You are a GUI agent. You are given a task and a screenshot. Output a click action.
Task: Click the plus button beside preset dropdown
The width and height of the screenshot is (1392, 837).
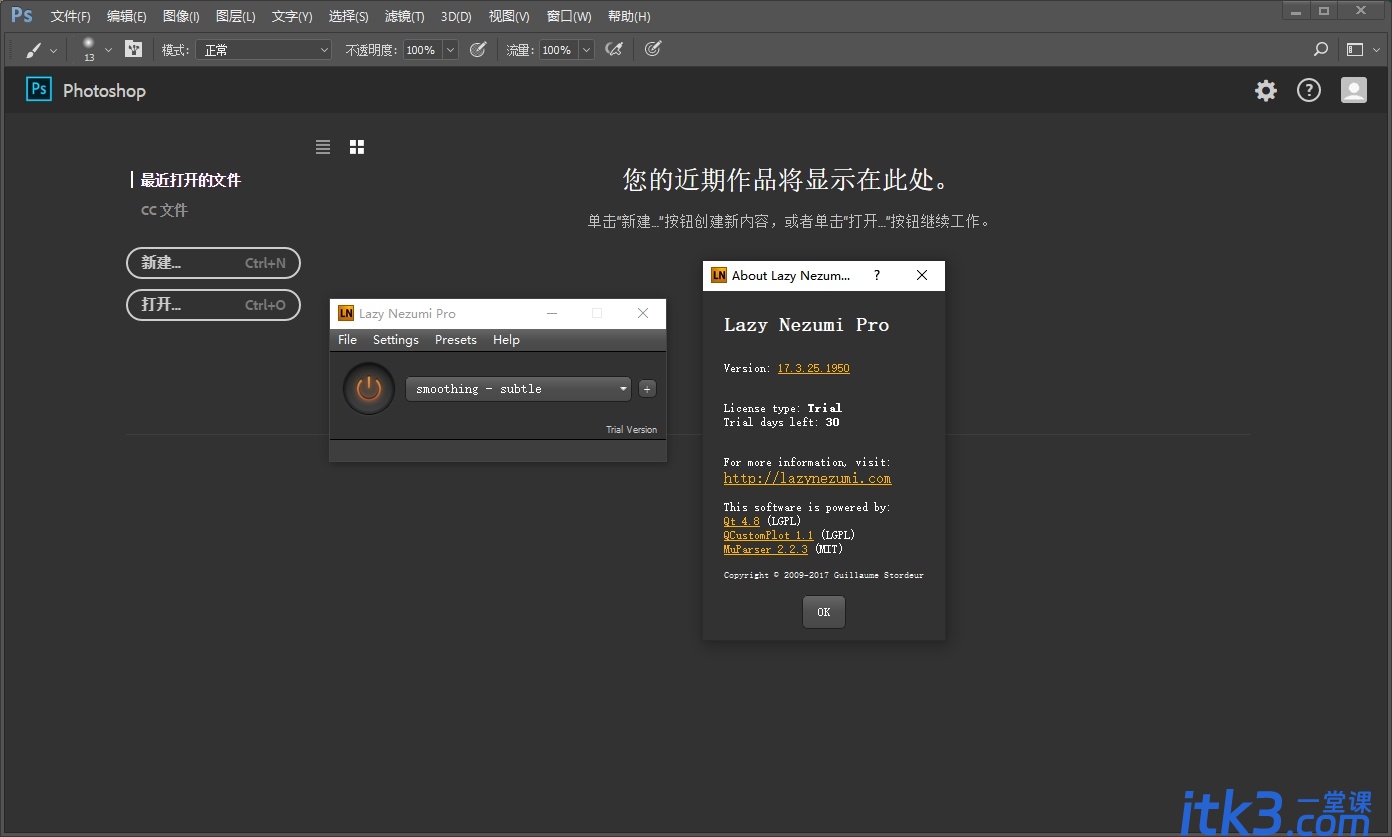click(x=647, y=389)
